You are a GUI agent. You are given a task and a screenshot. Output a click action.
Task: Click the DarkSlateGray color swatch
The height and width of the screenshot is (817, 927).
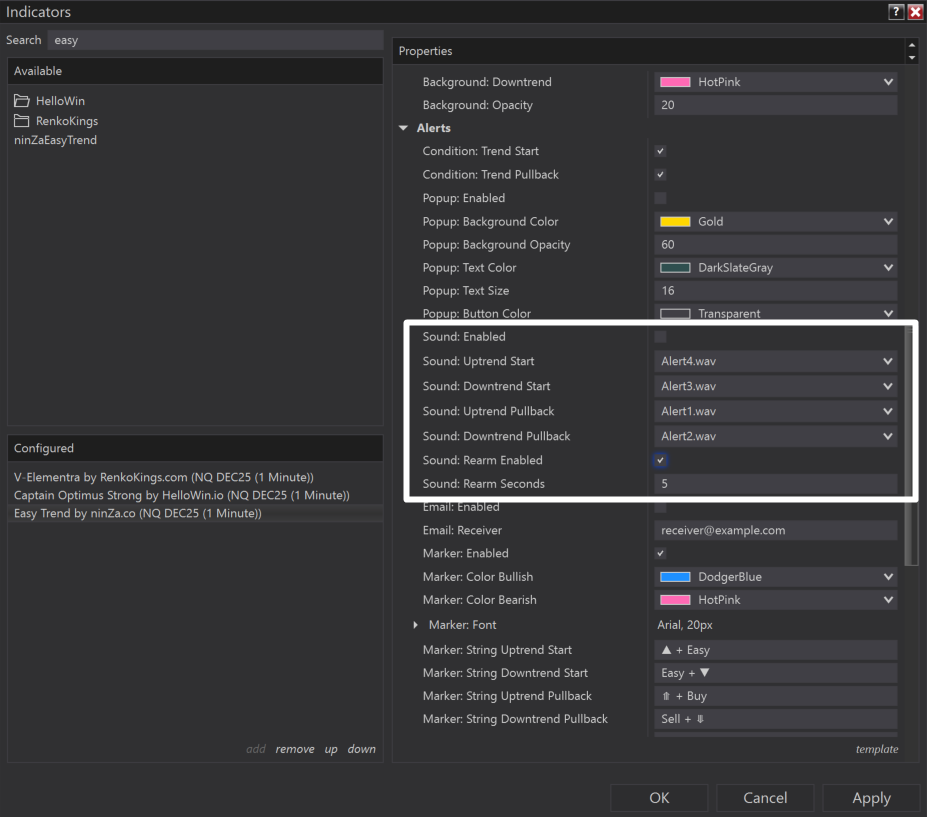(675, 268)
